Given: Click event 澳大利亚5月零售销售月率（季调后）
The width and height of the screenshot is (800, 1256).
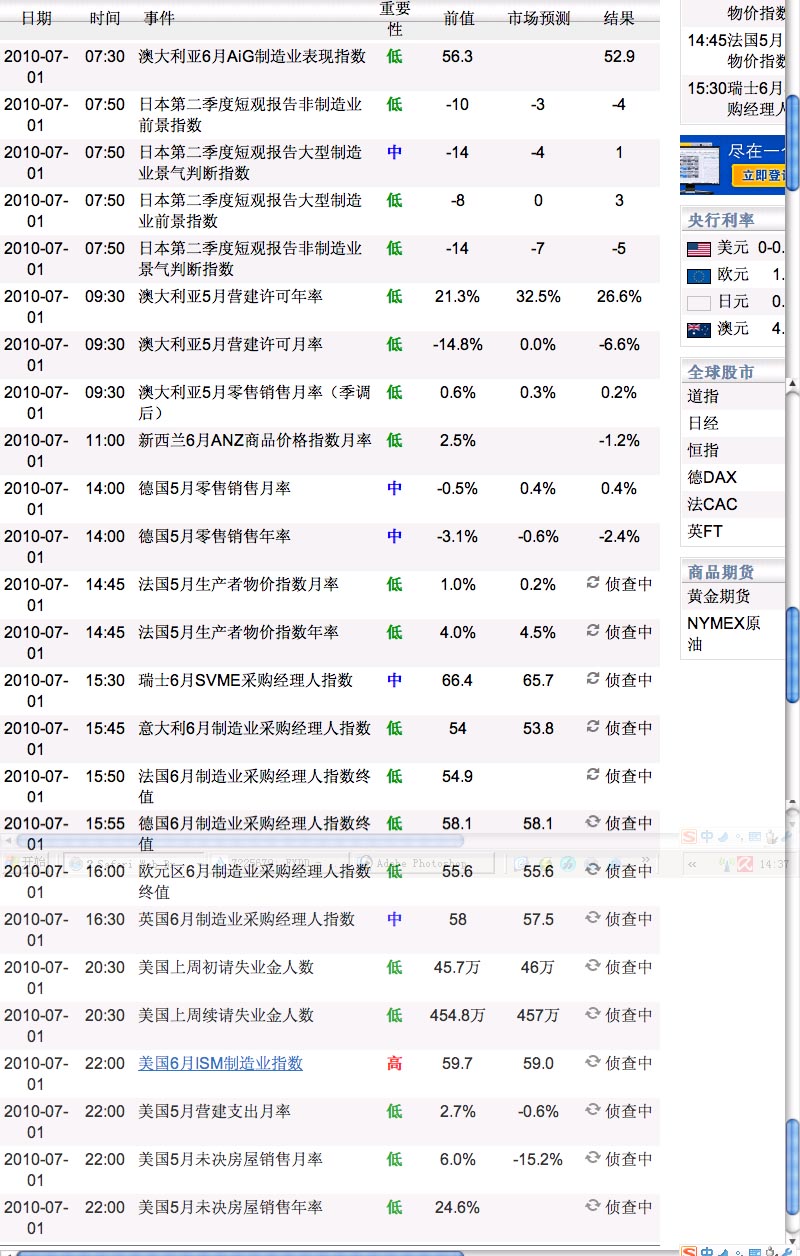Looking at the screenshot, I should pyautogui.click(x=254, y=403).
